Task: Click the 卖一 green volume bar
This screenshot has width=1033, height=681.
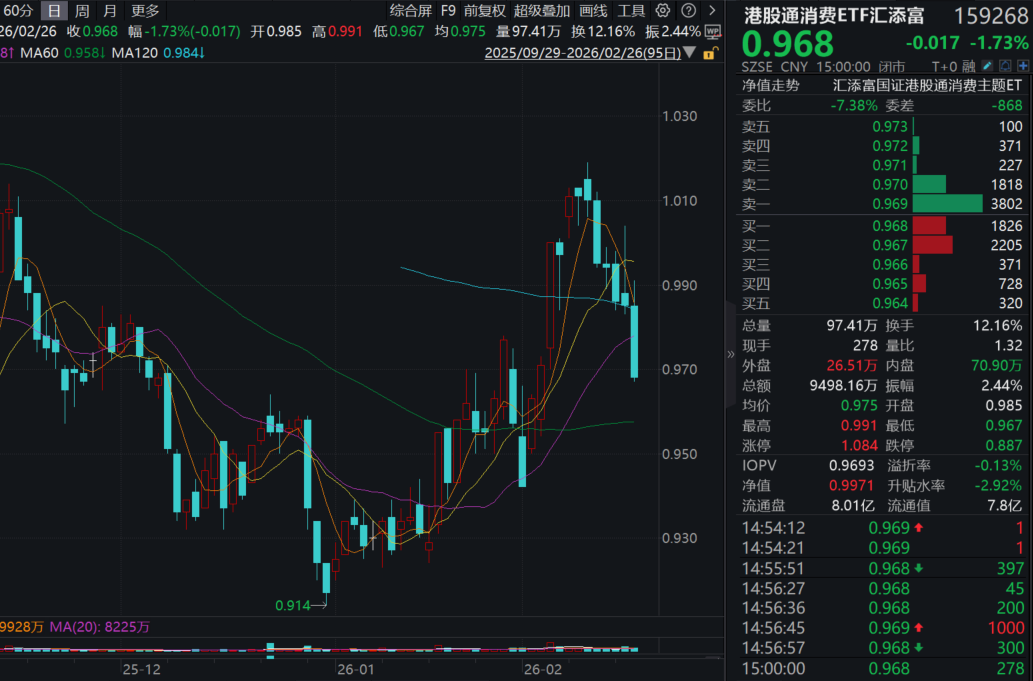Action: point(947,204)
